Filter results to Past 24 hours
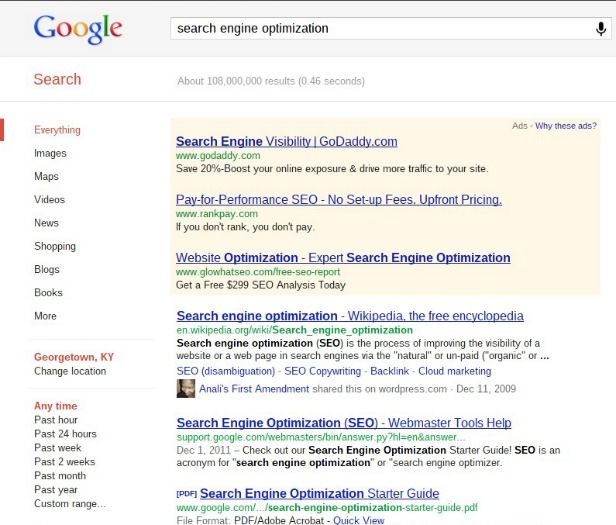 click(65, 434)
